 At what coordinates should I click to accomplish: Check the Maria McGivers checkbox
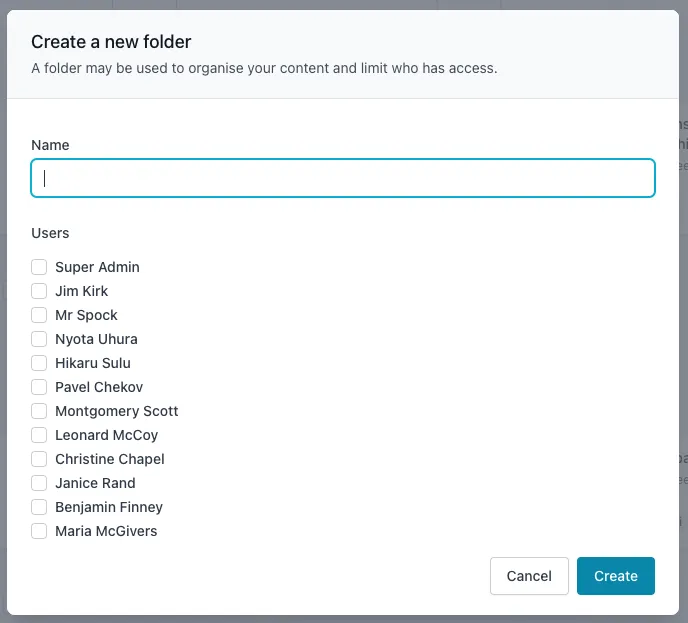(x=39, y=531)
